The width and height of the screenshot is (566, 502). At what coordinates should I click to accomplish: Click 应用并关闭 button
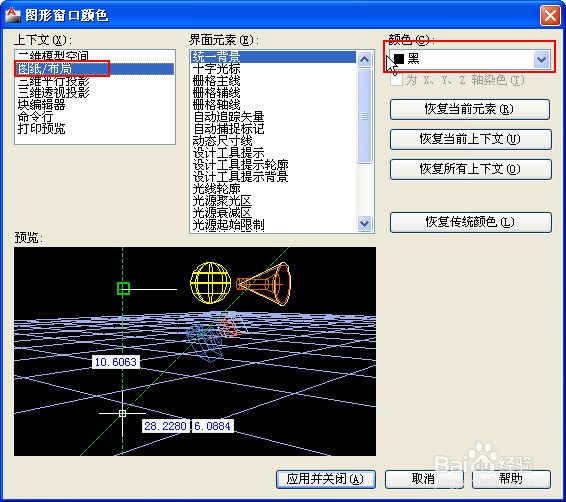[x=326, y=479]
